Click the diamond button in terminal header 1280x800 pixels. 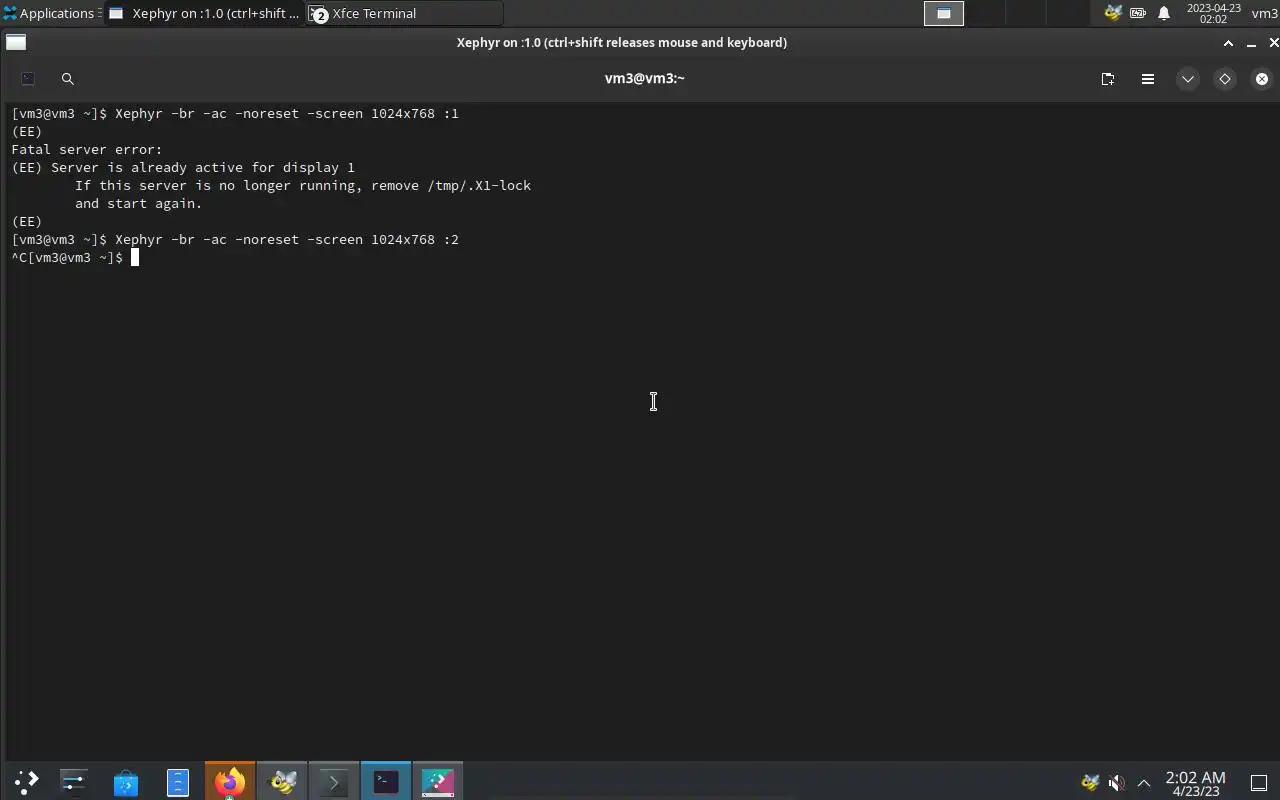1225,79
